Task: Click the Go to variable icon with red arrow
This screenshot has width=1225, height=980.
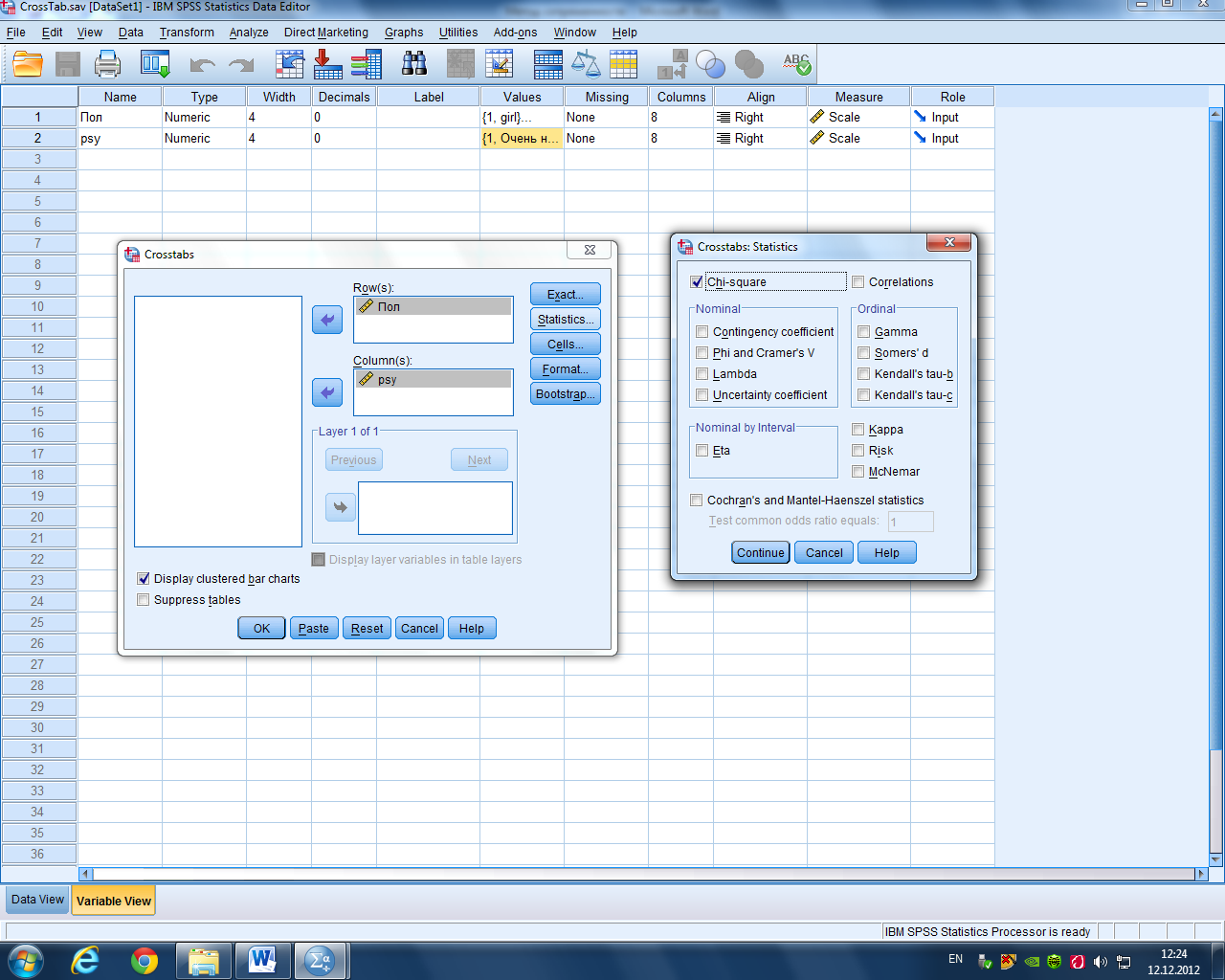Action: coord(327,64)
